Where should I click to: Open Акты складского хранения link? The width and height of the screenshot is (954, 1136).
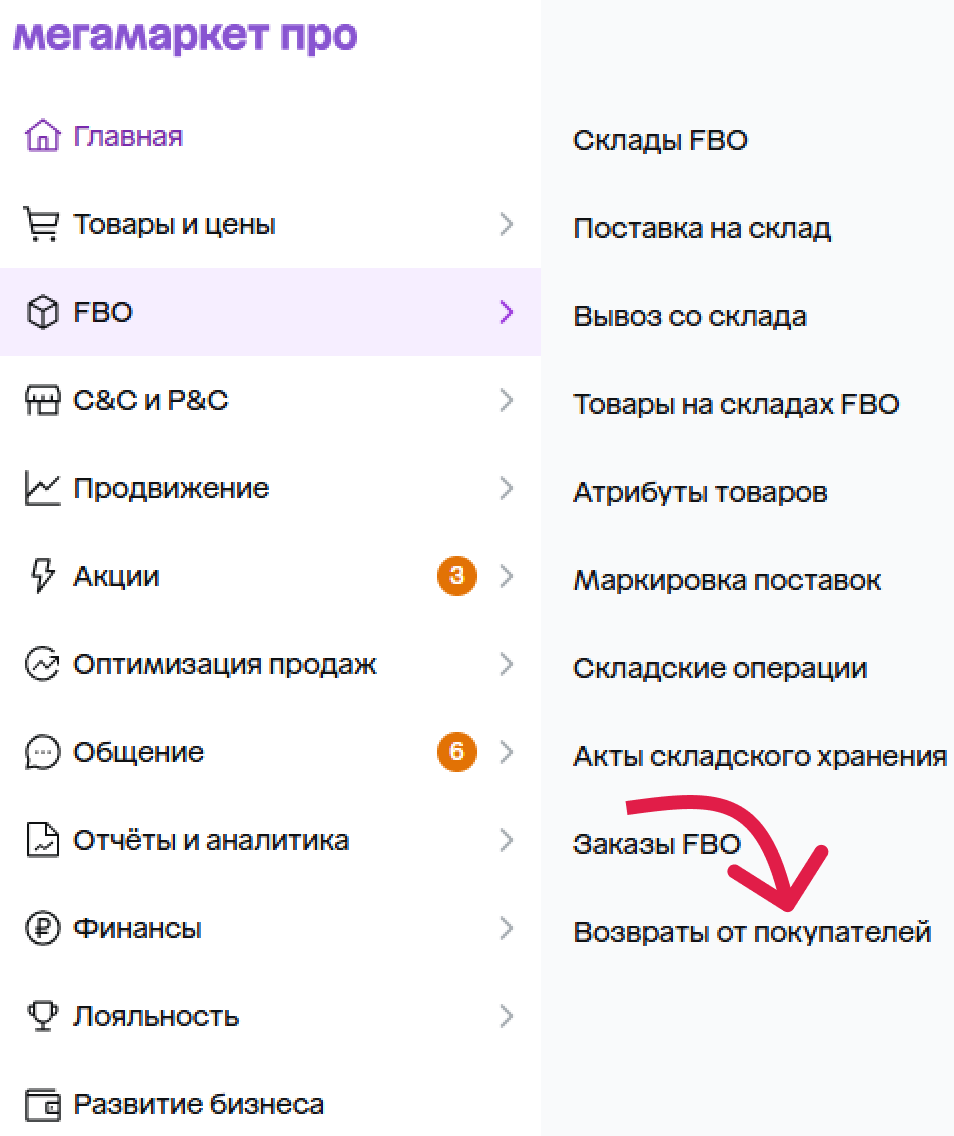pyautogui.click(x=760, y=756)
